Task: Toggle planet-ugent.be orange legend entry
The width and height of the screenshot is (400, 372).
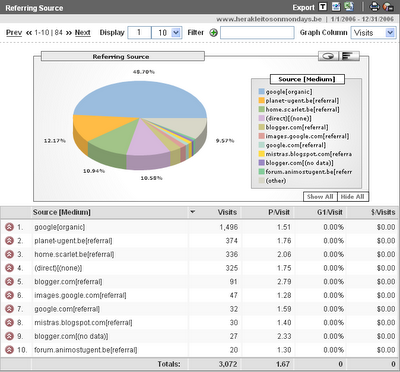Action: (299, 101)
